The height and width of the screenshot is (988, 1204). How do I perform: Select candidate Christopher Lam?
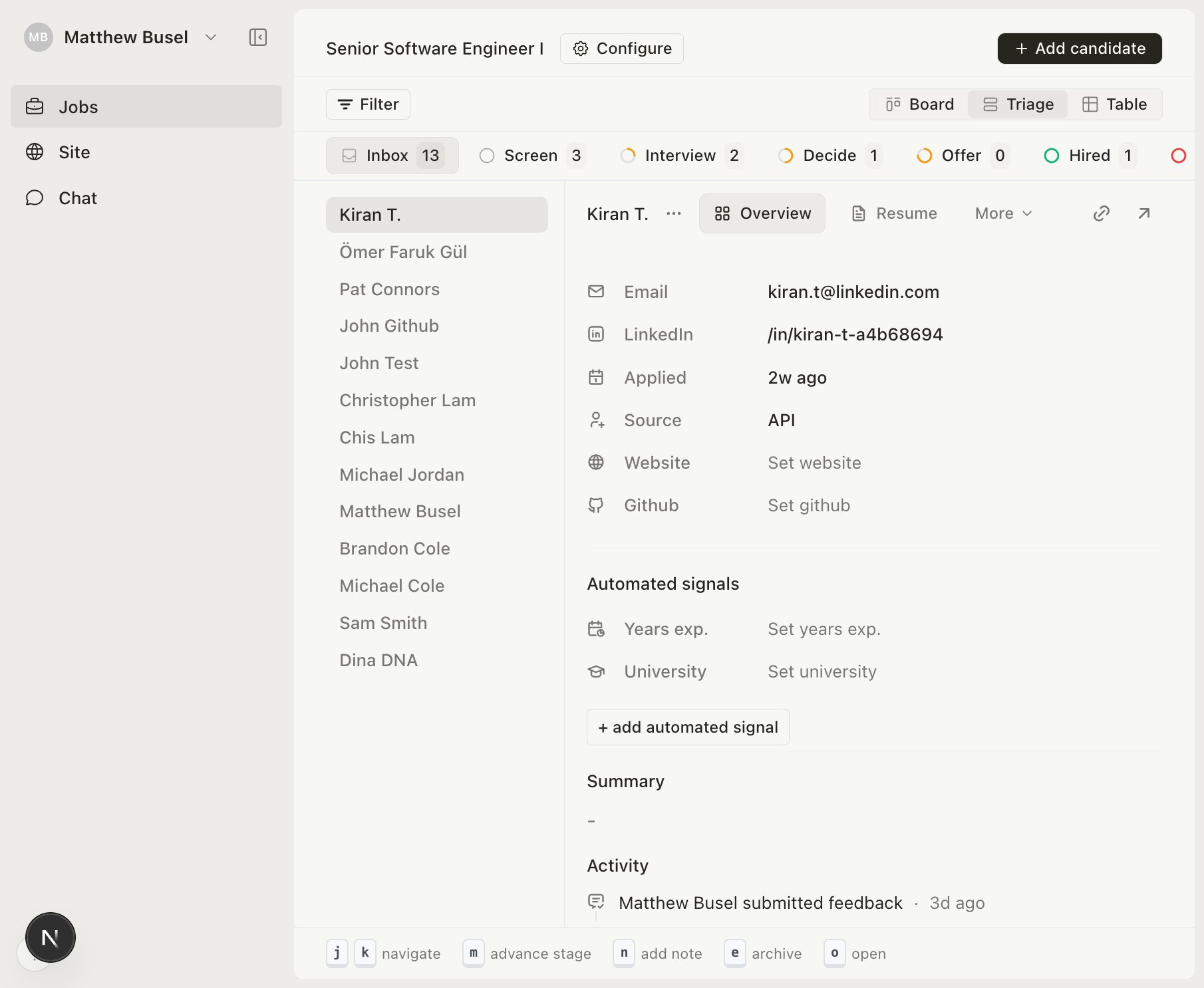point(437,400)
